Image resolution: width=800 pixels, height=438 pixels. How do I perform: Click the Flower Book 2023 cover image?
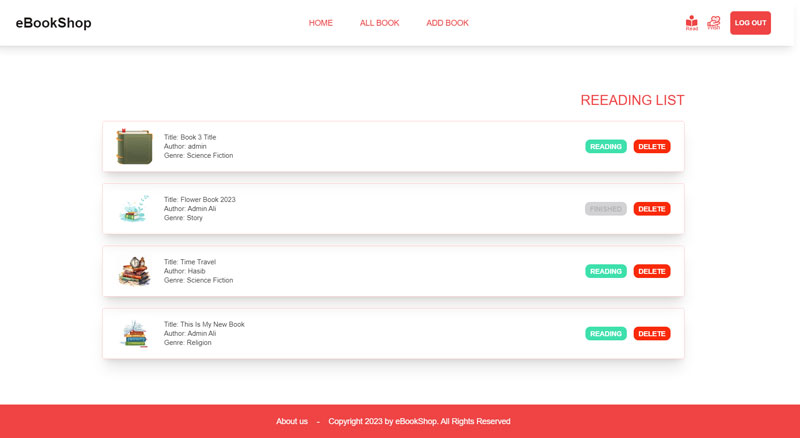134,209
